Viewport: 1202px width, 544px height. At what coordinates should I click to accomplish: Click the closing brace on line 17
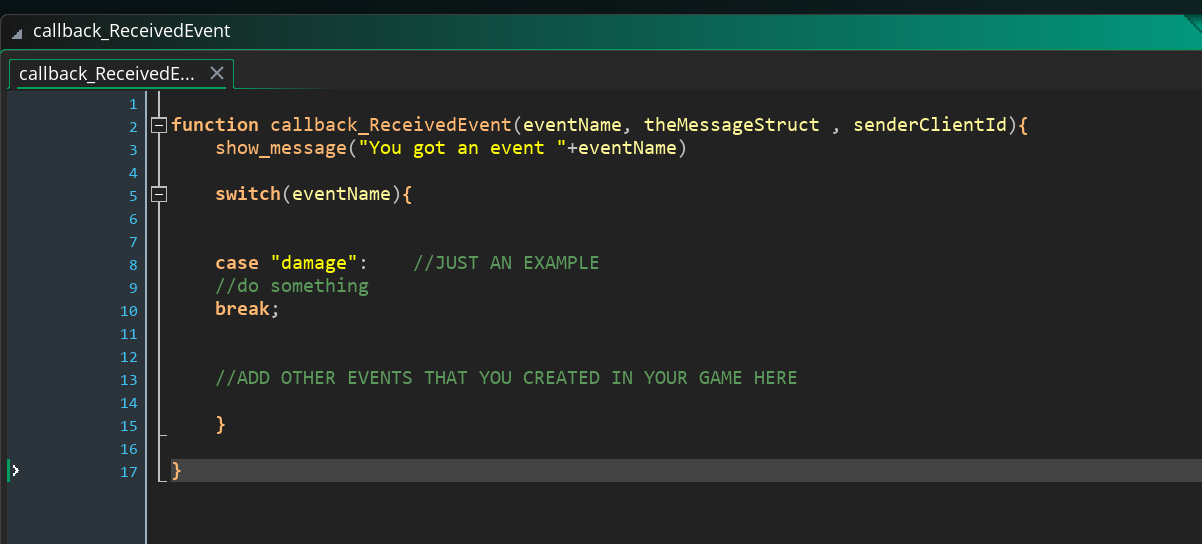(176, 470)
